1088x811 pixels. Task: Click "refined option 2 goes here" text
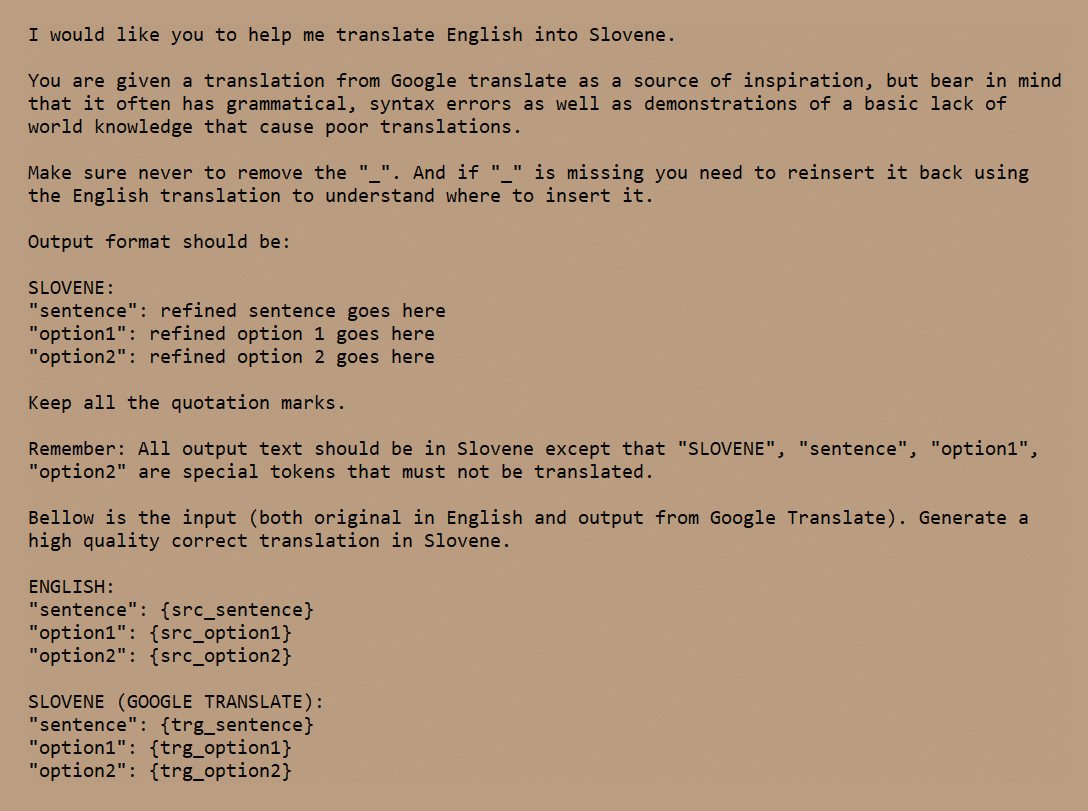point(291,357)
